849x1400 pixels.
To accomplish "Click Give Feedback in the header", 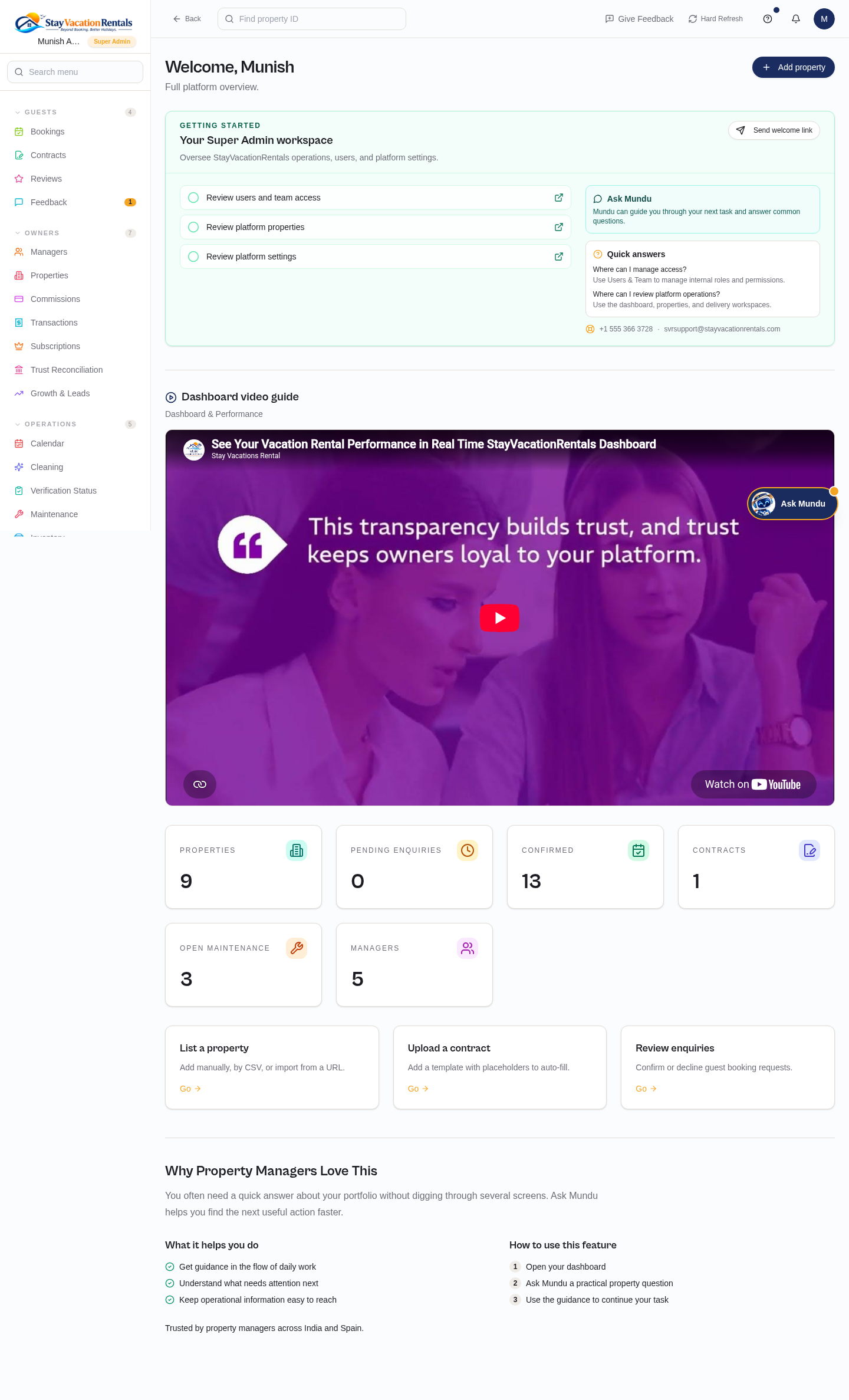I will (x=639, y=19).
